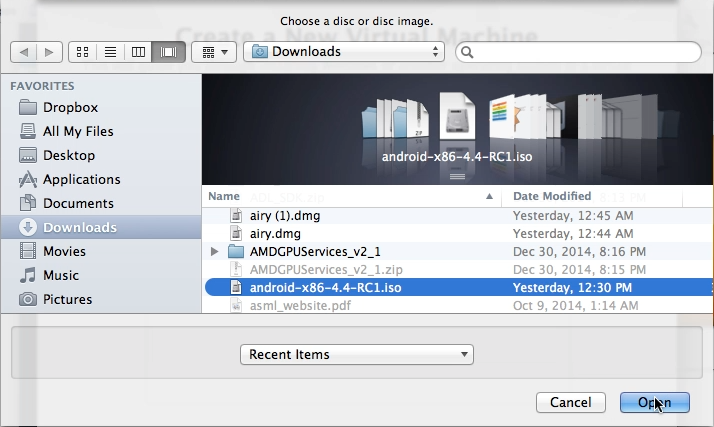Open the Recent Items dropdown

tap(357, 355)
